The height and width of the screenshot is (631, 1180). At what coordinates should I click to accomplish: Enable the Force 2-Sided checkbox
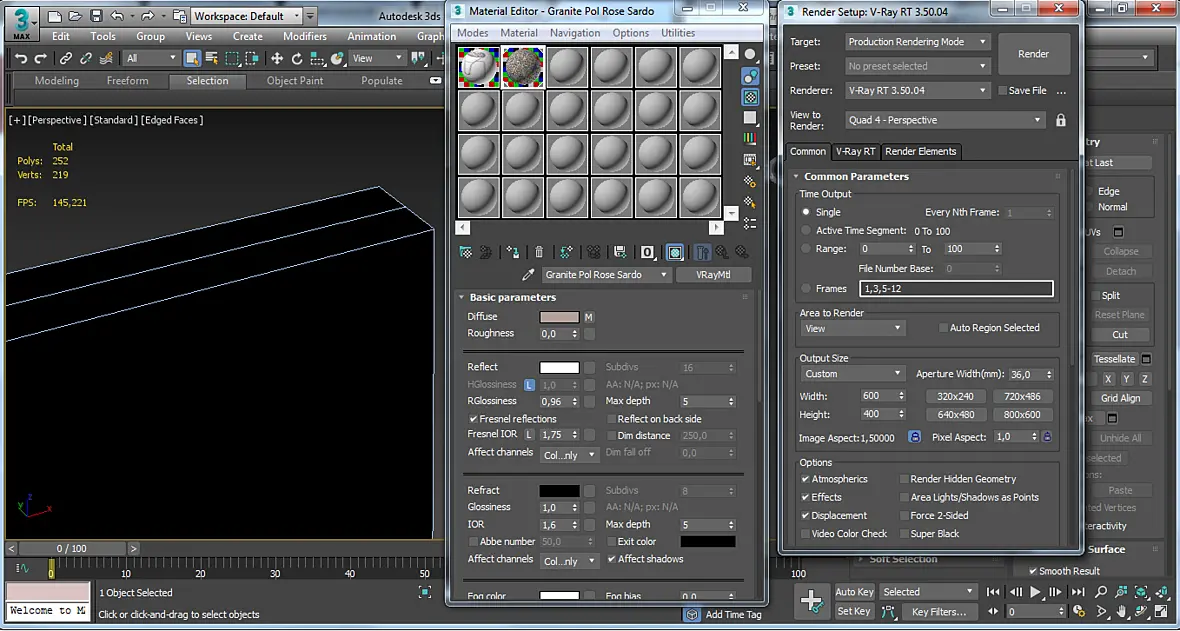pyautogui.click(x=905, y=516)
